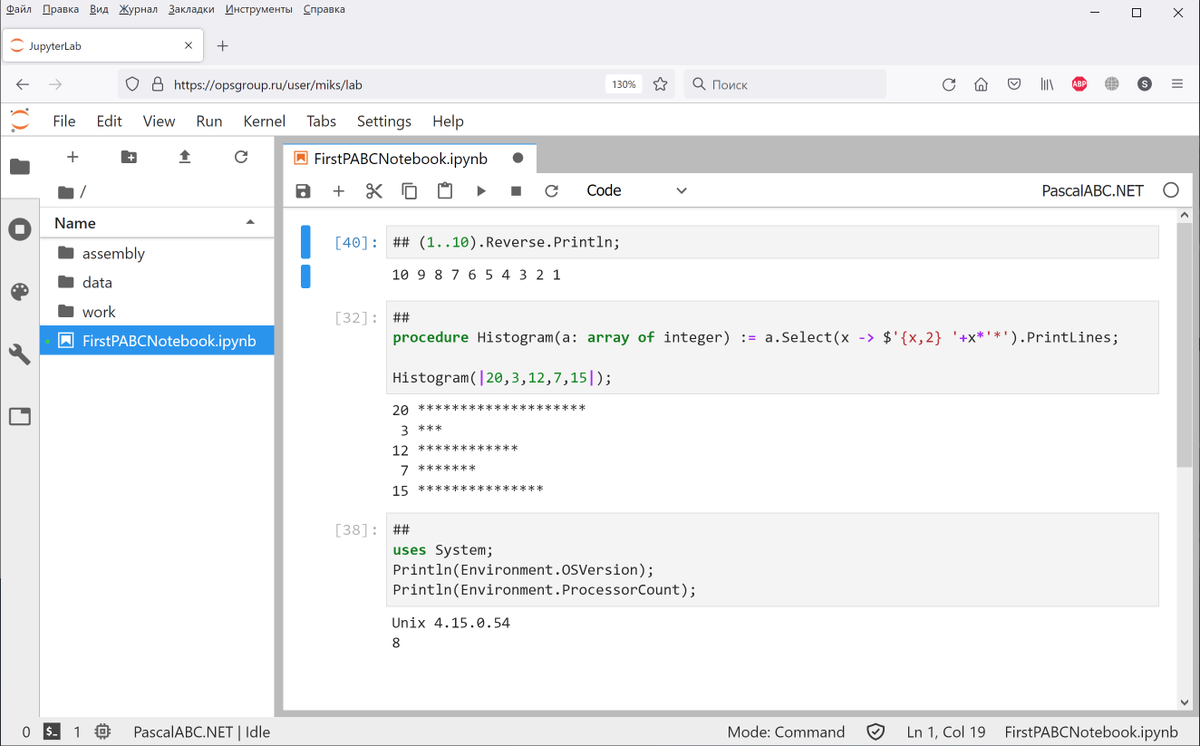Image resolution: width=1200 pixels, height=746 pixels.
Task: Open the Help menu in JupyterLab
Action: pyautogui.click(x=448, y=121)
